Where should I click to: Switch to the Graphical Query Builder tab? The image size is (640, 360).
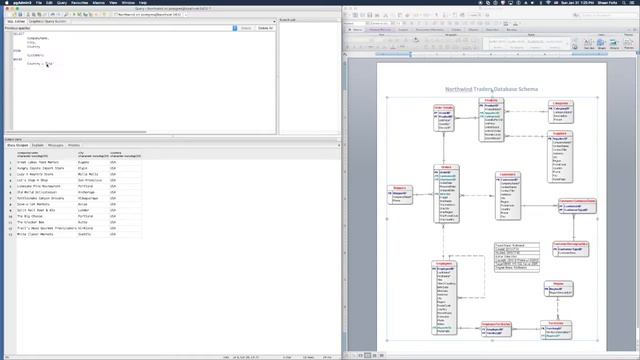(47, 21)
